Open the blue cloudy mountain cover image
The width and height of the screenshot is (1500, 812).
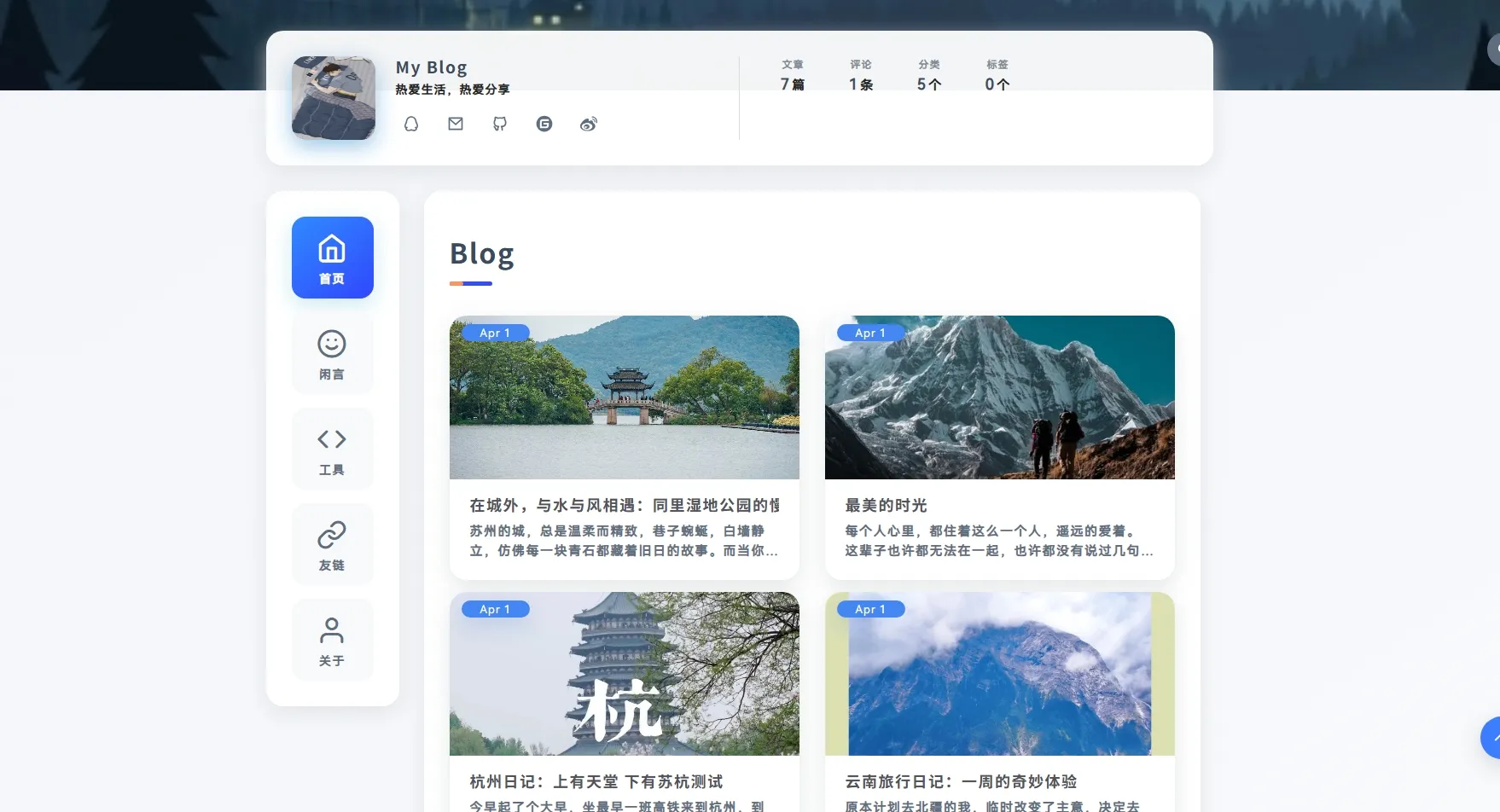[x=1000, y=674]
